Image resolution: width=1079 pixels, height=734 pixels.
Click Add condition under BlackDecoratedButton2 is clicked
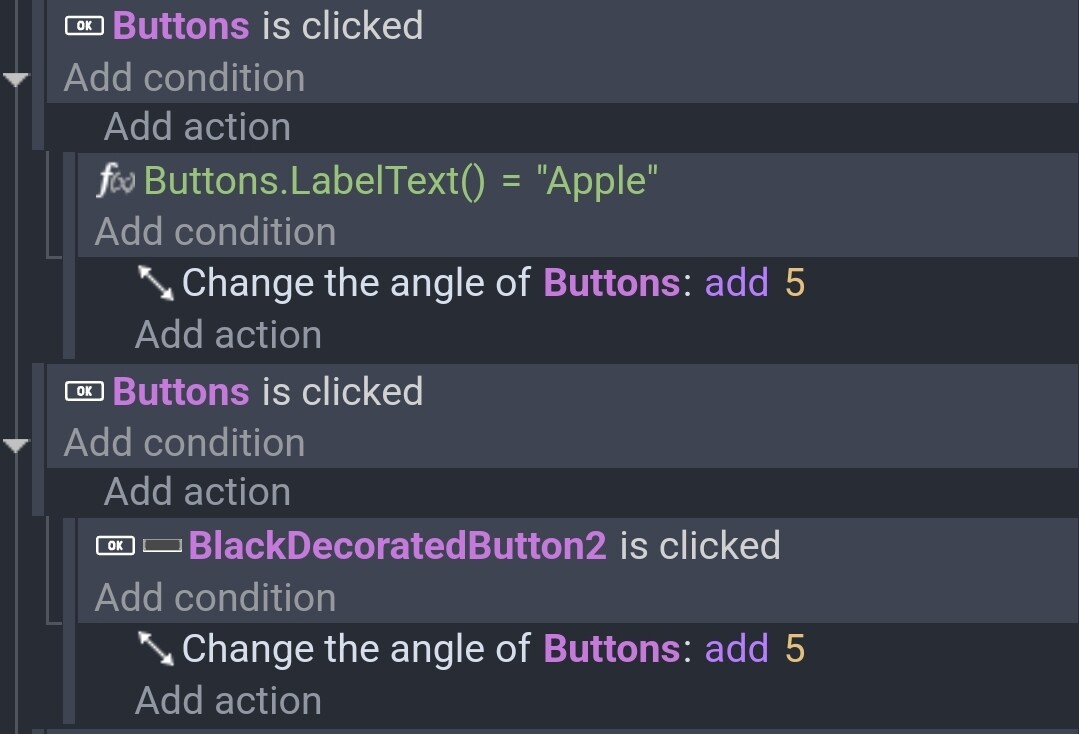coord(215,597)
